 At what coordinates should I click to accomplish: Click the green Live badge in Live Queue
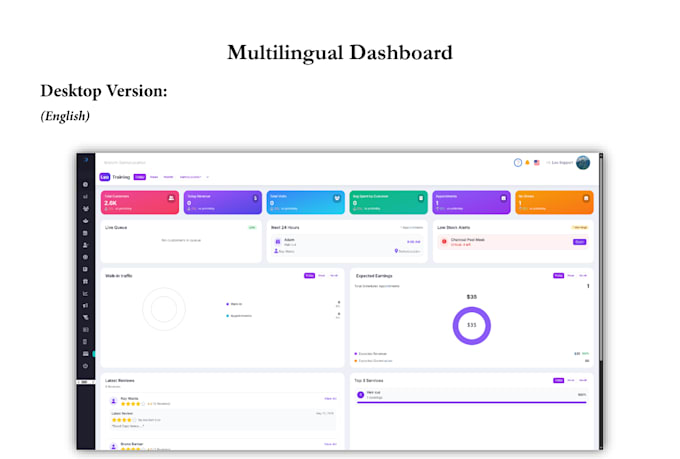[x=252, y=227]
